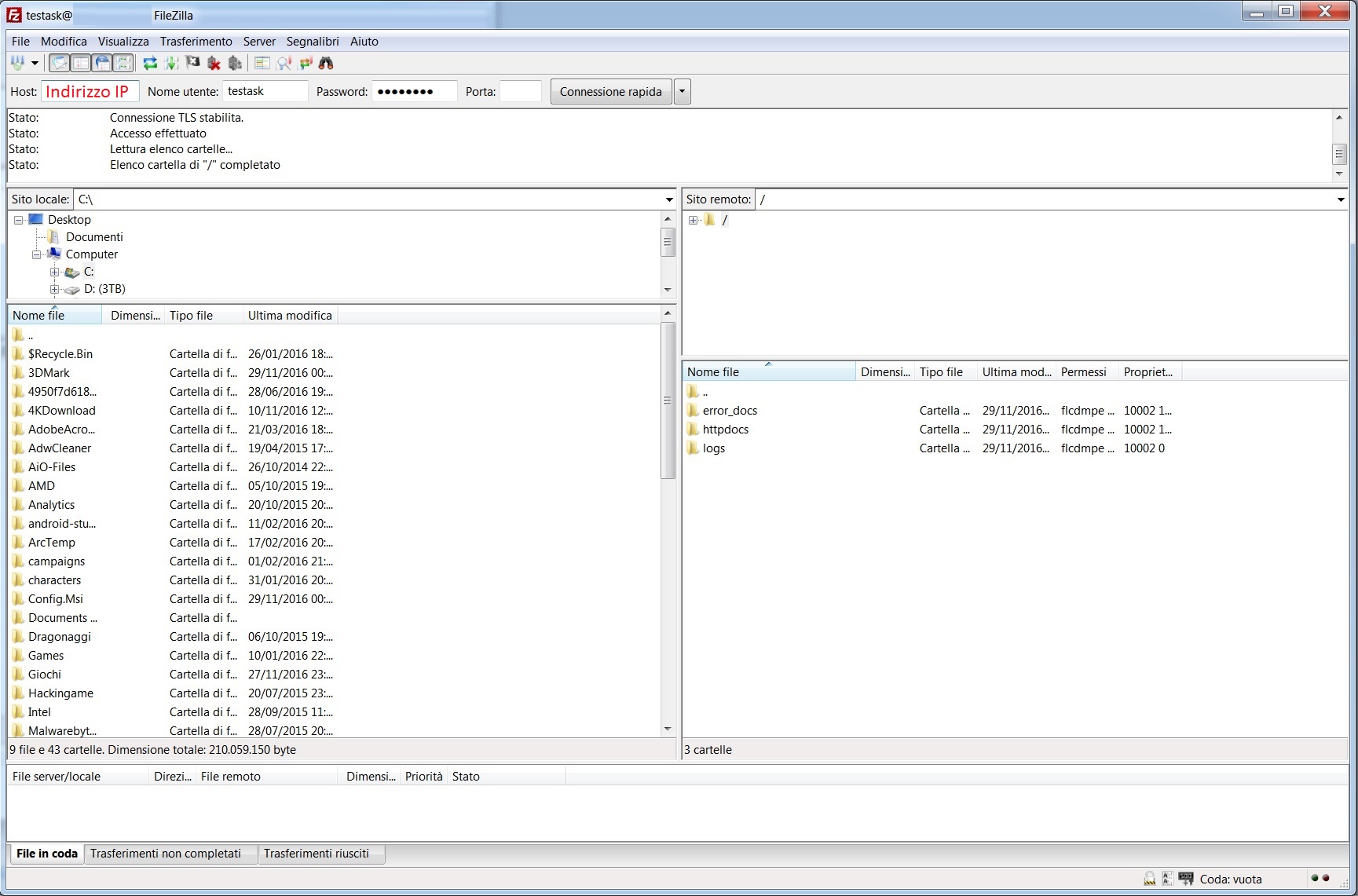Click the Connessione rapida button
This screenshot has width=1358, height=896.
pos(611,92)
